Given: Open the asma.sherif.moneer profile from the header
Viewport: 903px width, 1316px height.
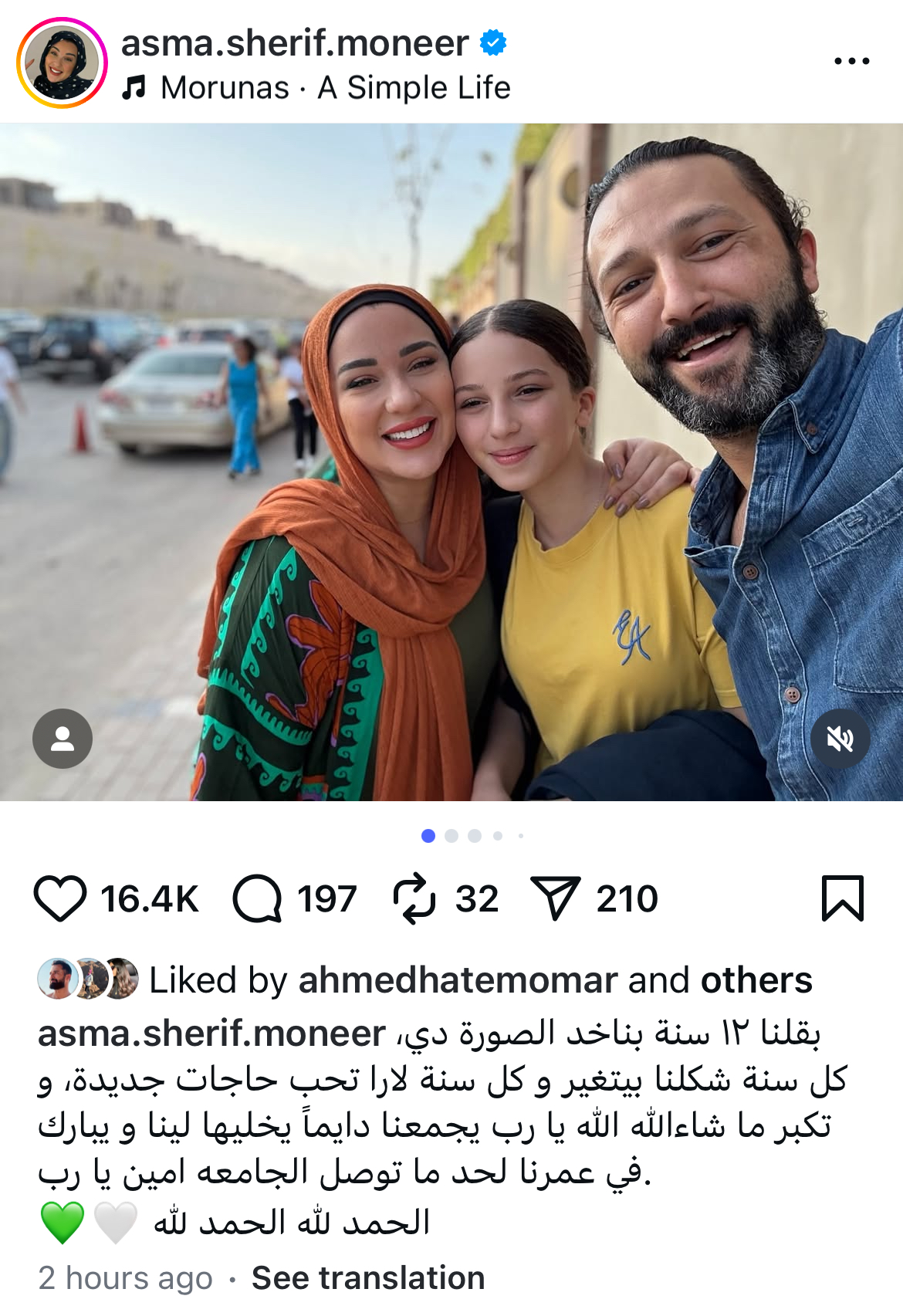Looking at the screenshot, I should click(295, 42).
